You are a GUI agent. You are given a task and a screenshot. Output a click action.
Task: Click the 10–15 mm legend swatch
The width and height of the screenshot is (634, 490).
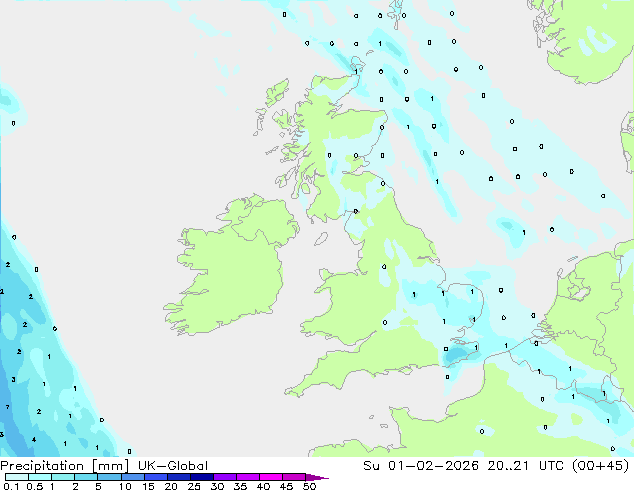point(132,477)
